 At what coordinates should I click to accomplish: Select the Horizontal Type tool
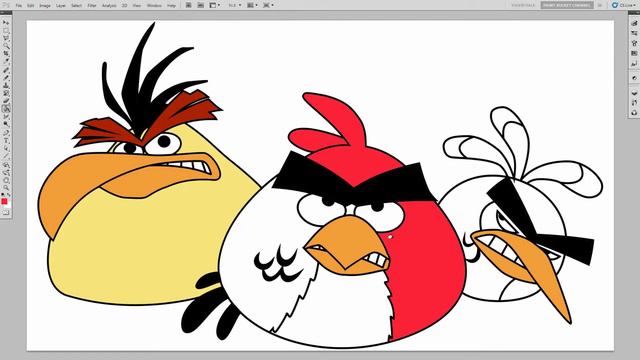[6, 141]
